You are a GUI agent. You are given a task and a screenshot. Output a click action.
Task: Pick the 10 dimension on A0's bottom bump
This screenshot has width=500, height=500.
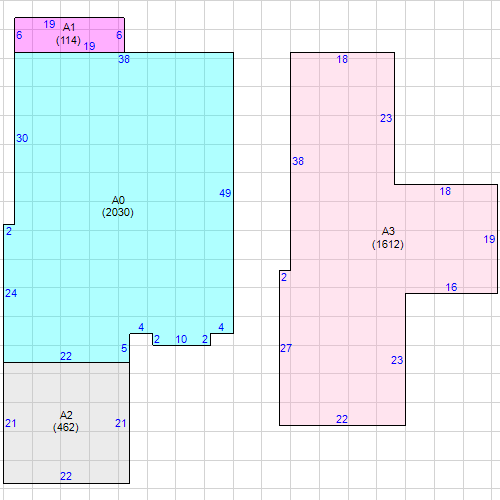click(x=181, y=339)
